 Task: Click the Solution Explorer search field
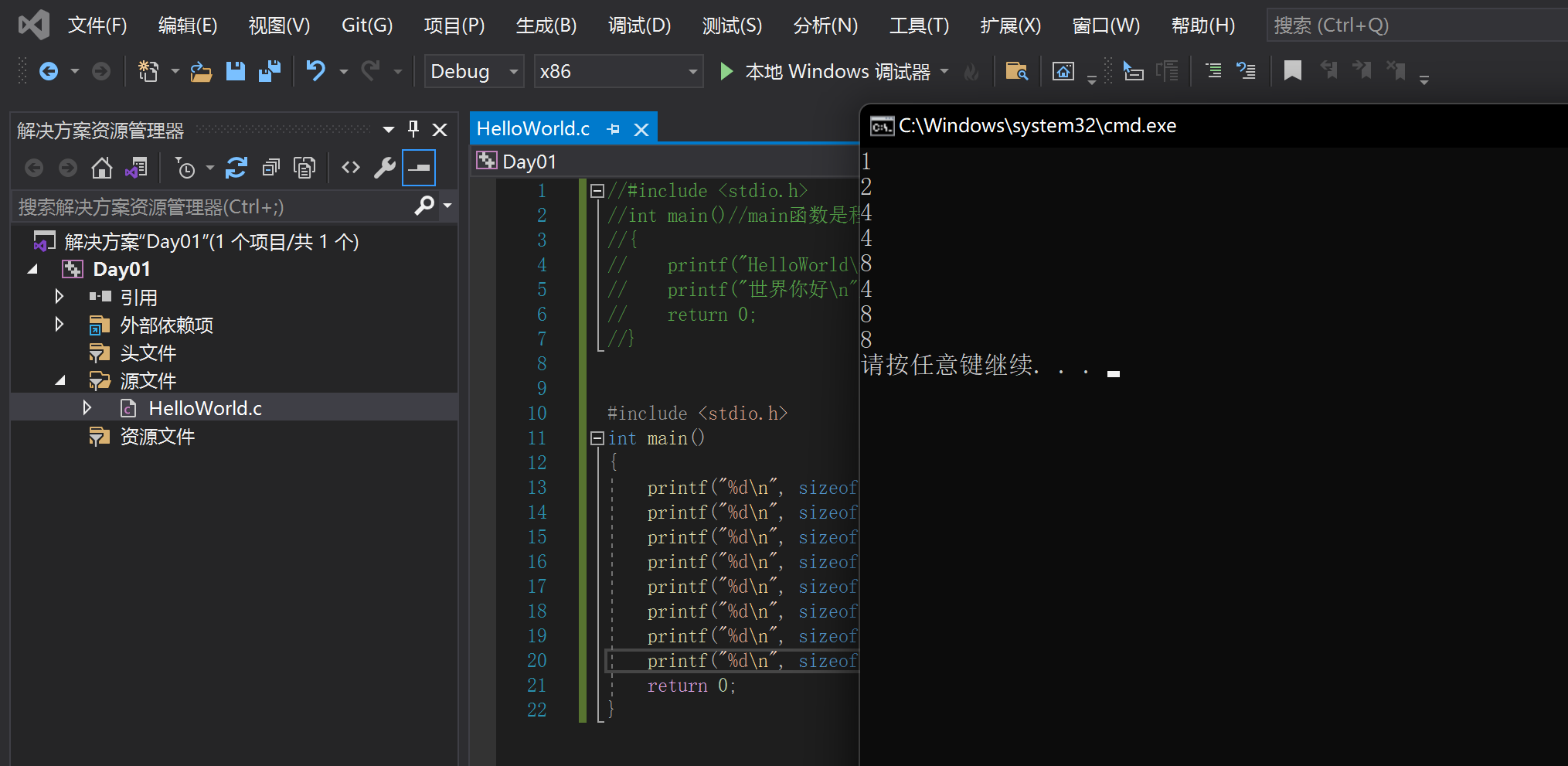click(213, 206)
